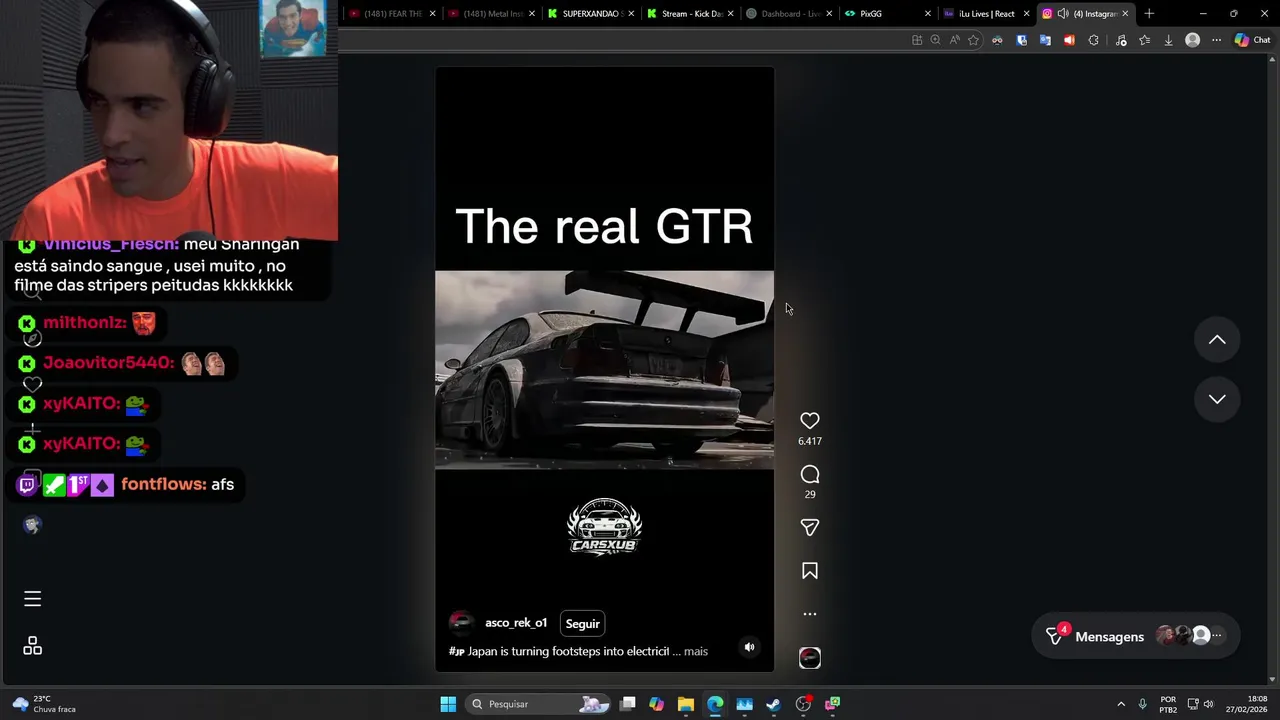Open the Edge downloads panel
The height and width of the screenshot is (720, 1280).
[1168, 40]
